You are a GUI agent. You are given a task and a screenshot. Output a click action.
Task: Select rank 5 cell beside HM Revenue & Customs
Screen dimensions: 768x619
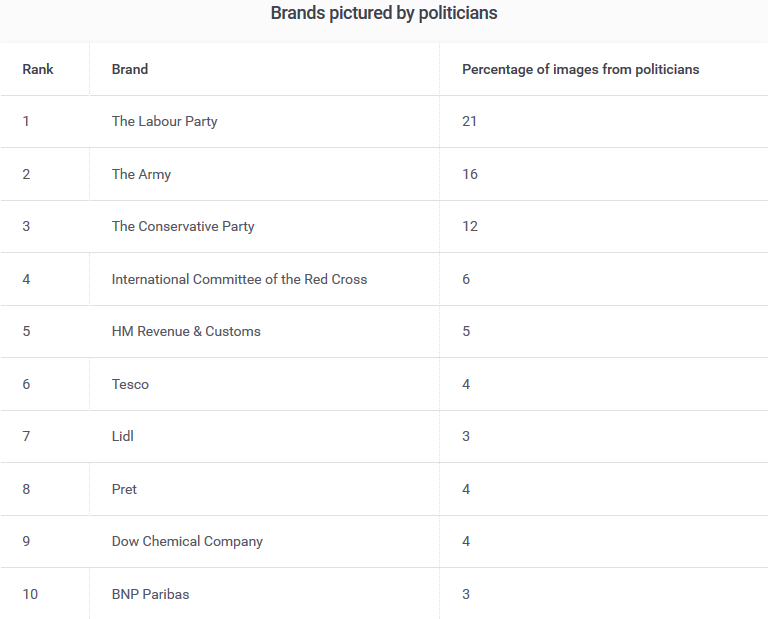(27, 331)
